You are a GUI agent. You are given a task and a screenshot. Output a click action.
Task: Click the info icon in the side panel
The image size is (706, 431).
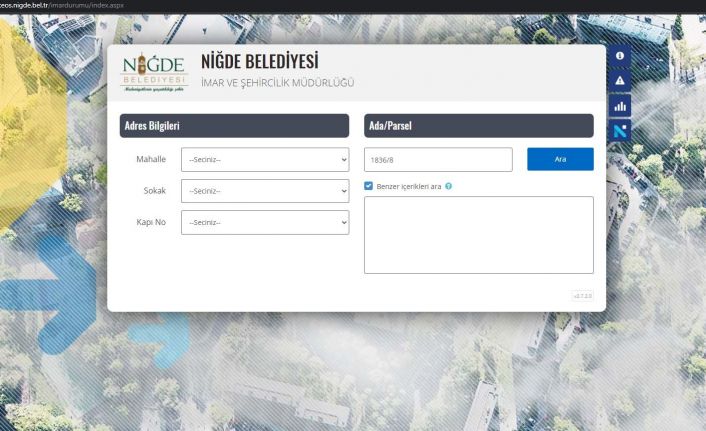tap(619, 56)
